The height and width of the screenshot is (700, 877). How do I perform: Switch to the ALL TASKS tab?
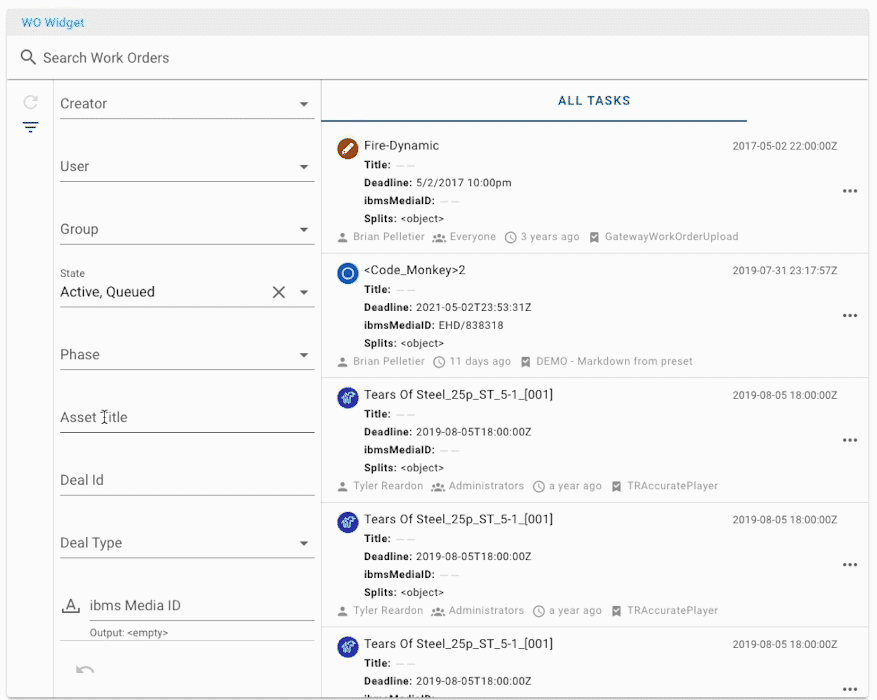(594, 101)
